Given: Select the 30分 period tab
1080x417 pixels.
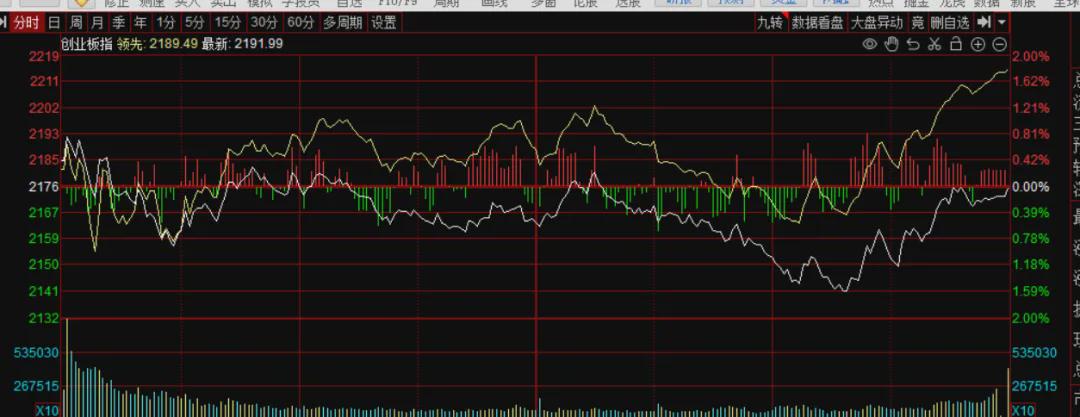Looking at the screenshot, I should click(x=264, y=23).
